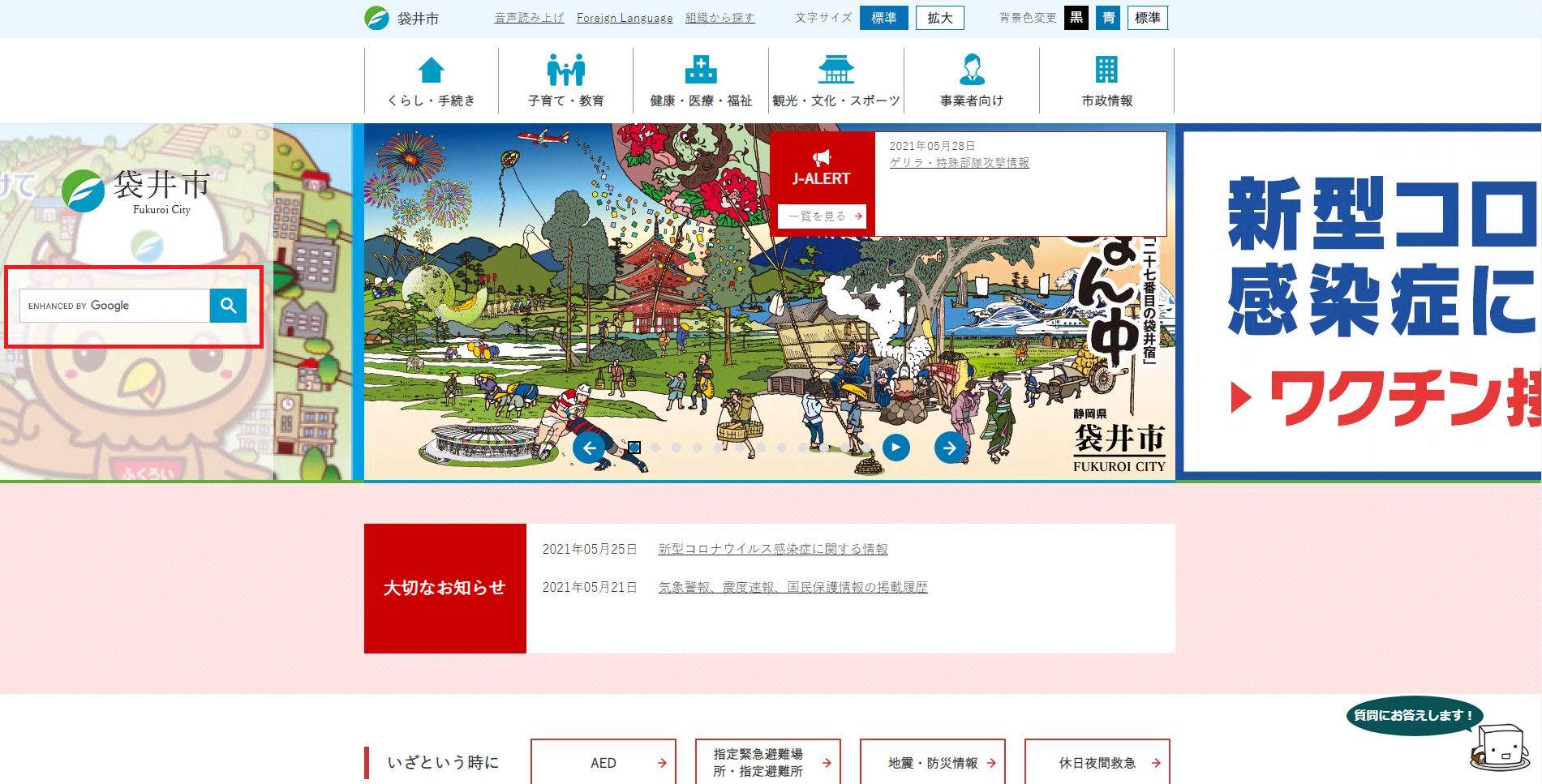1542x784 pixels.
Task: Open 市政情報 building icon menu
Action: coord(1106,81)
